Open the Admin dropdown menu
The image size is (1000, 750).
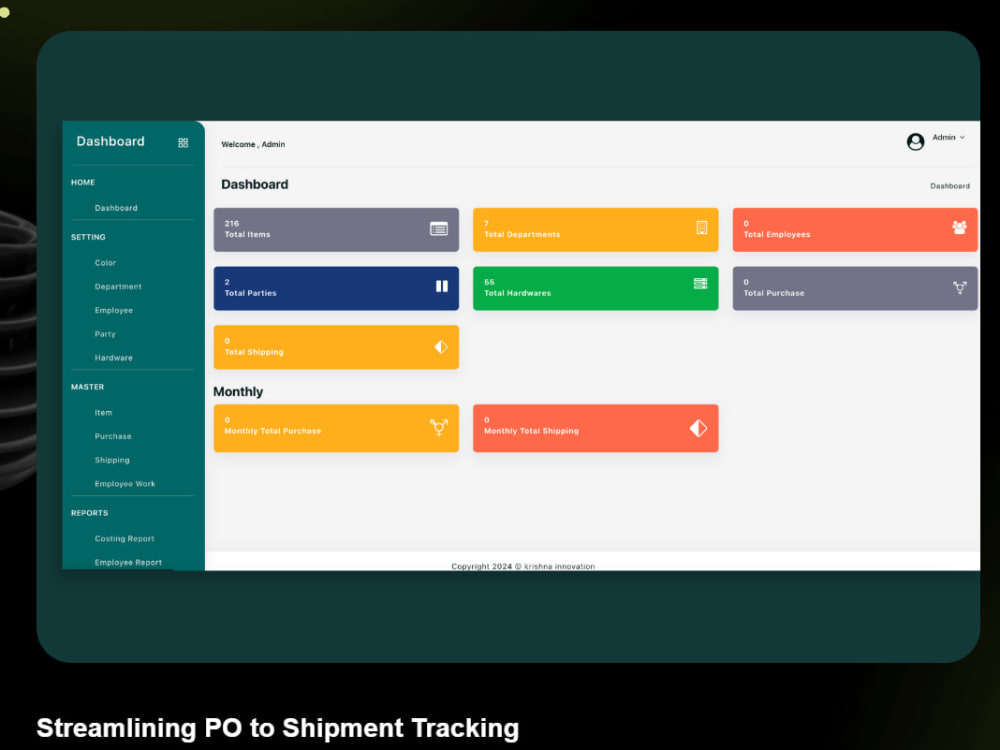click(948, 137)
